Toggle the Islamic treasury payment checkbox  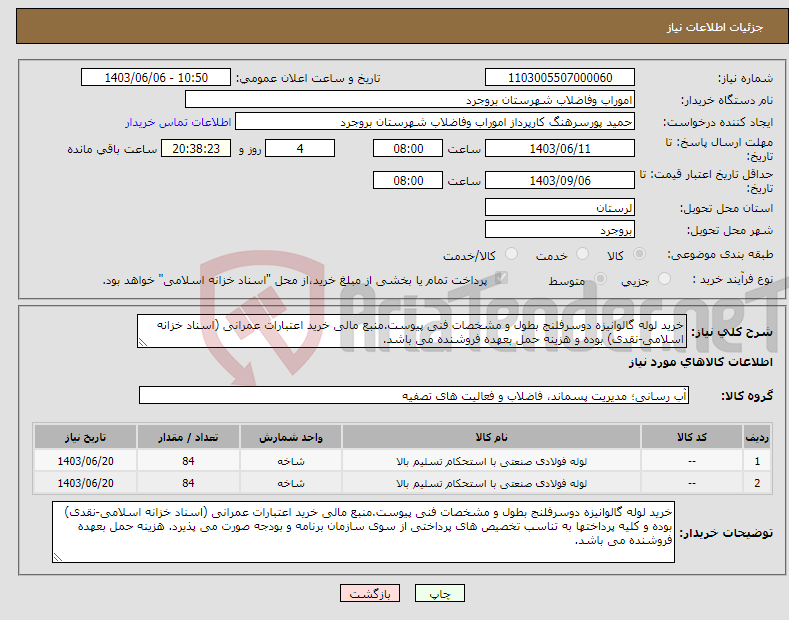(501, 278)
